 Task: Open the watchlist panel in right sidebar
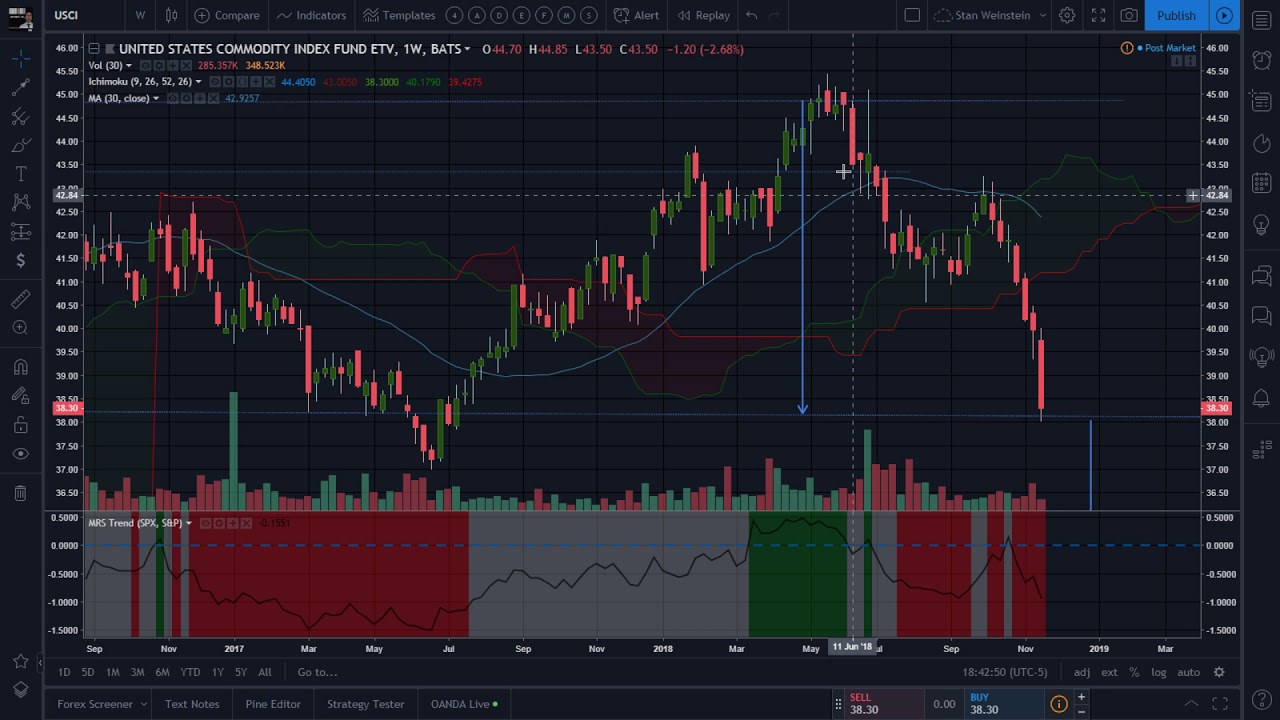(1261, 20)
